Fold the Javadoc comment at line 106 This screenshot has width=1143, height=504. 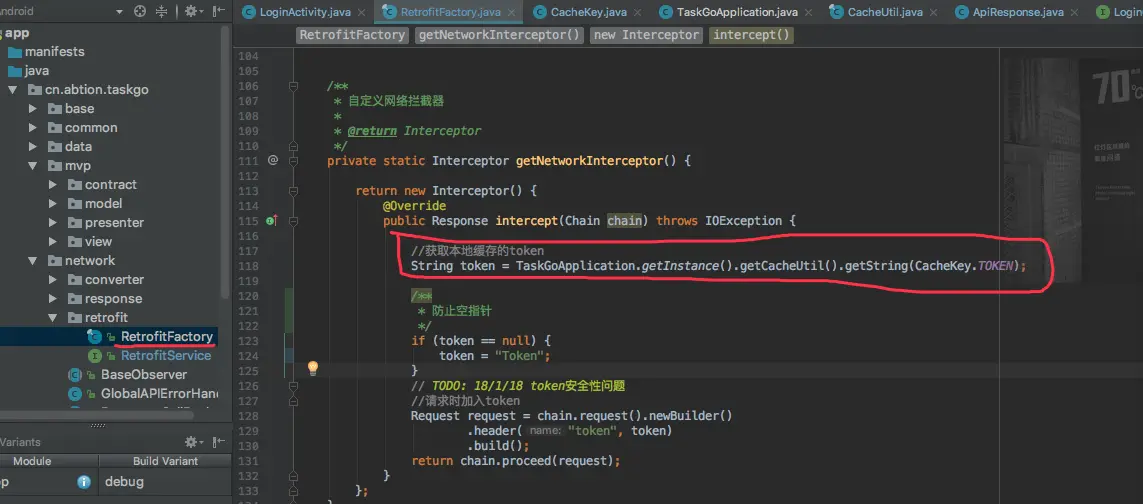point(293,86)
